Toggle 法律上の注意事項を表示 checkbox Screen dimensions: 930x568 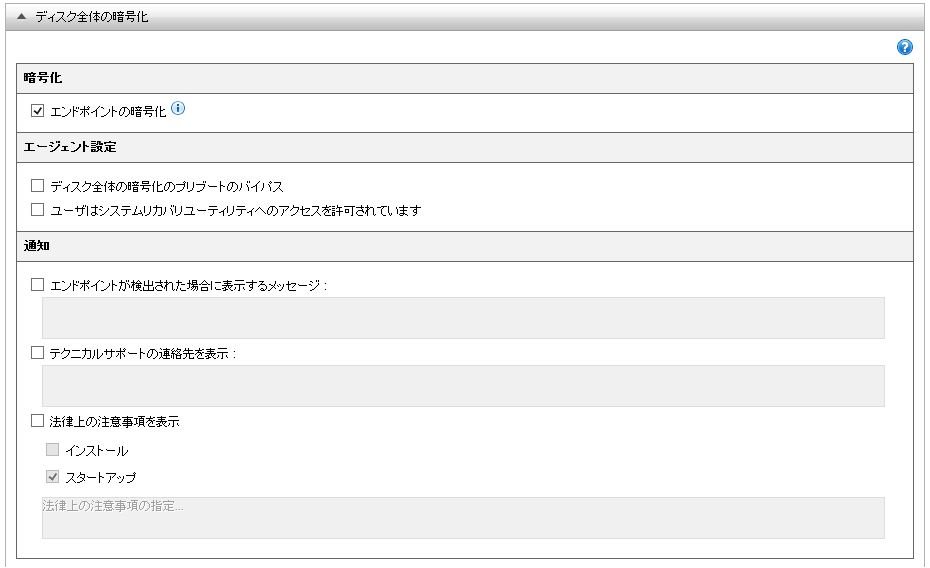click(x=38, y=421)
